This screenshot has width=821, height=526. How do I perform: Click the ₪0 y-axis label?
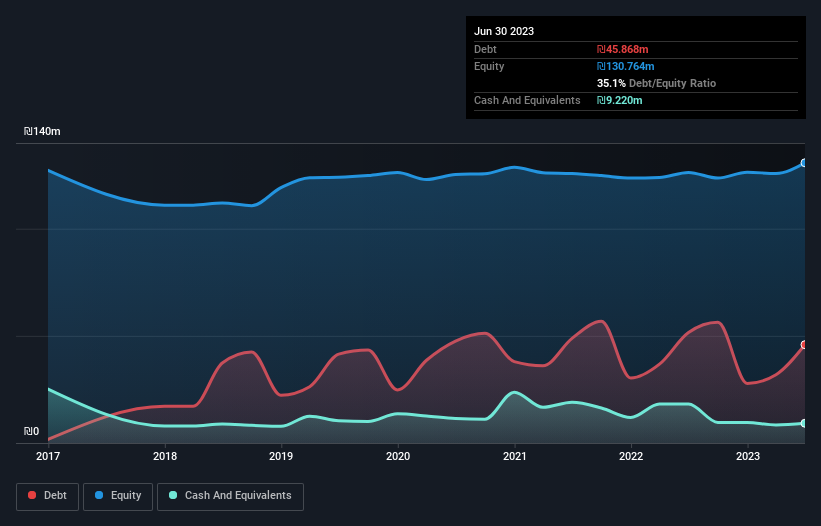tap(31, 431)
